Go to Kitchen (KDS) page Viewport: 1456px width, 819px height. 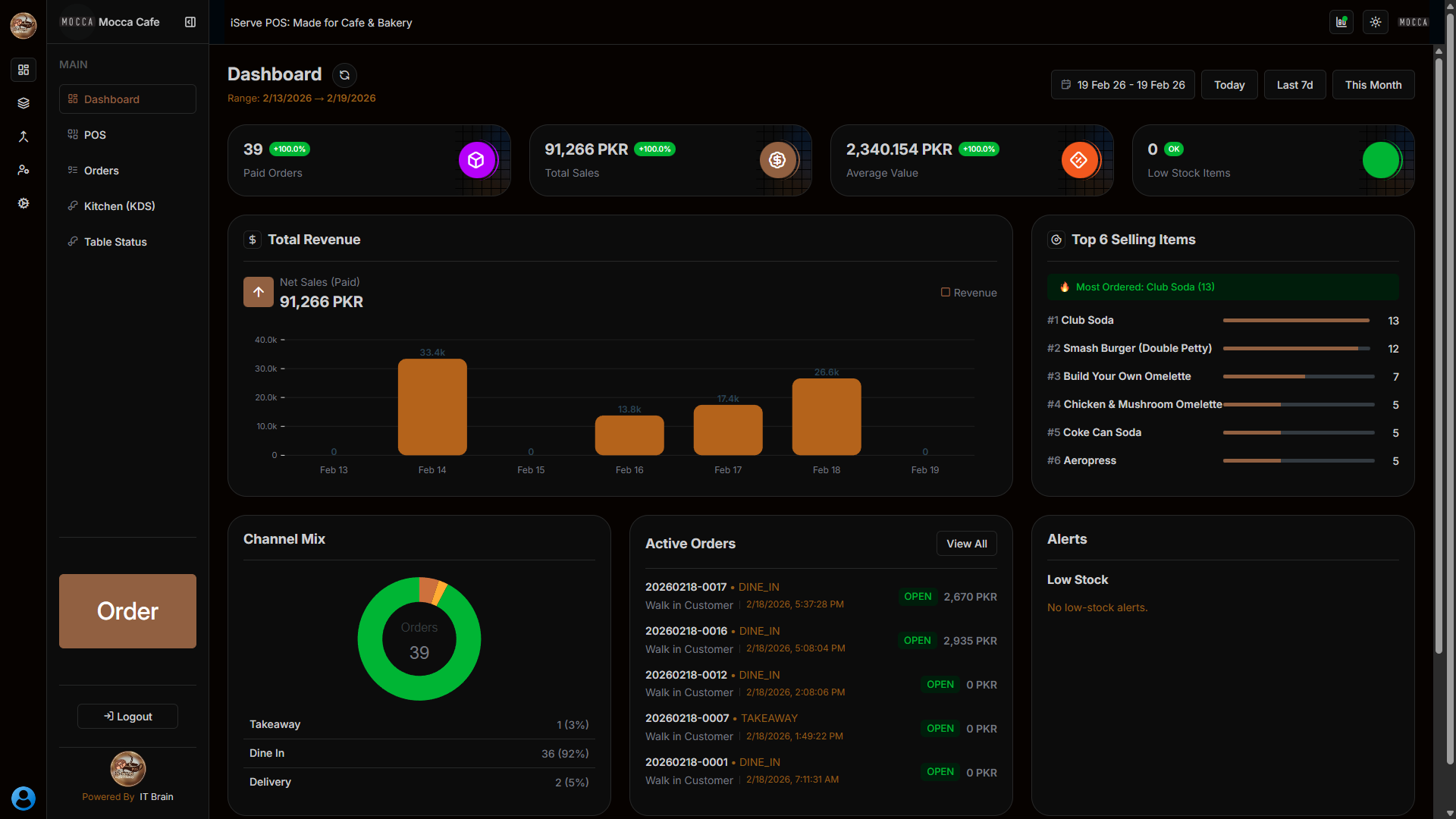click(x=119, y=206)
